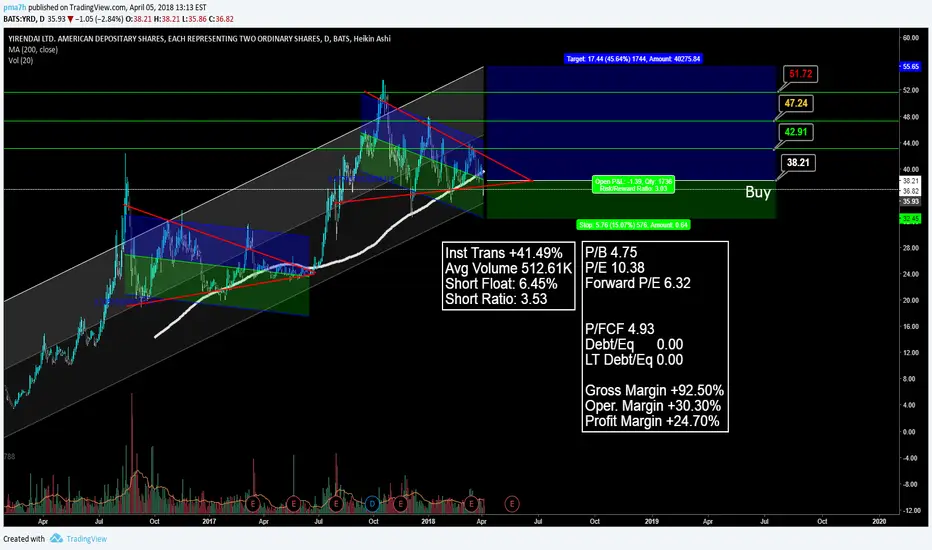The height and width of the screenshot is (550, 932).
Task: Click the green Stop 5.76 label
Action: point(633,225)
